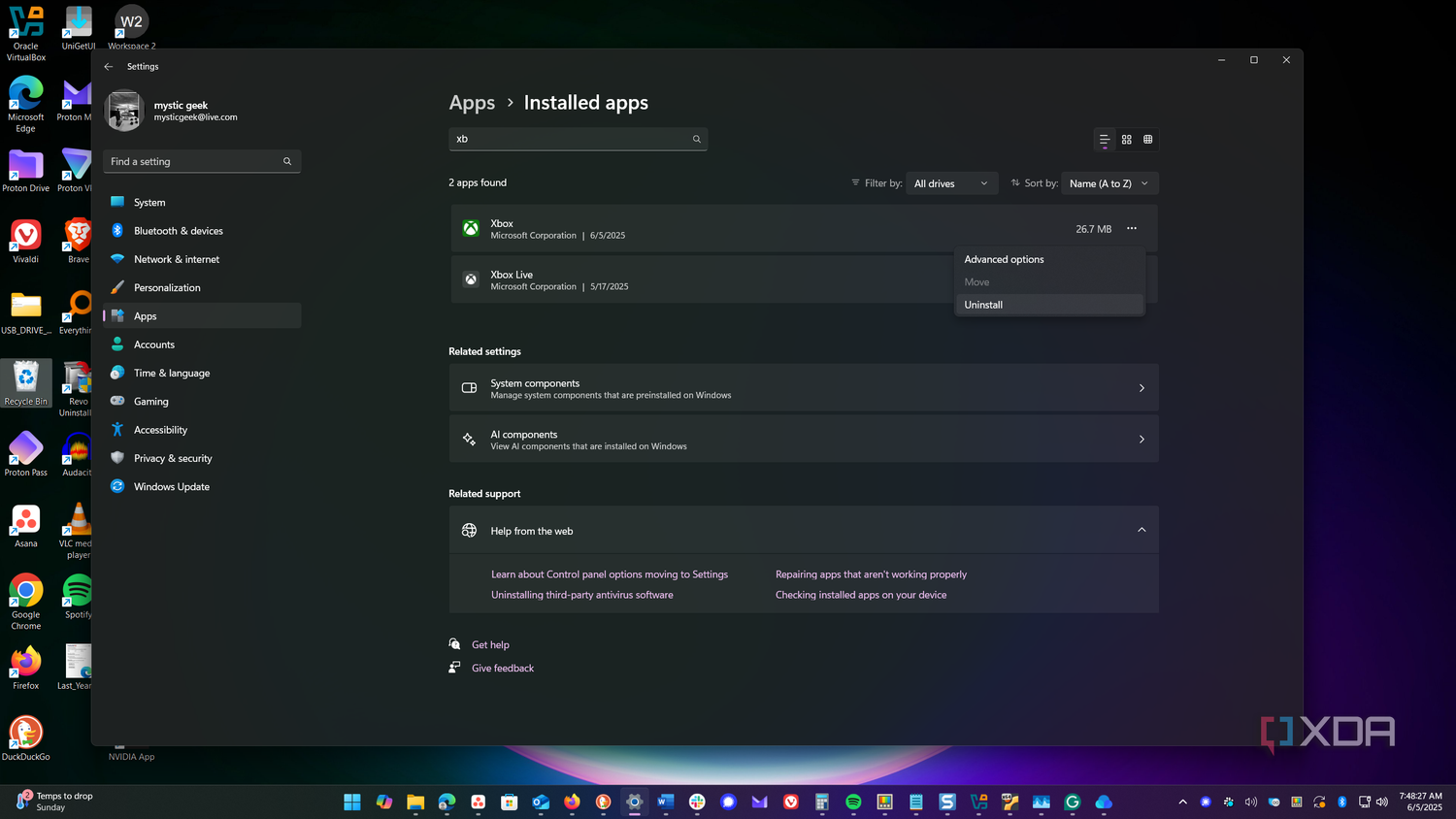Select Advanced options in the context menu
The height and width of the screenshot is (819, 1456).
click(x=1049, y=259)
